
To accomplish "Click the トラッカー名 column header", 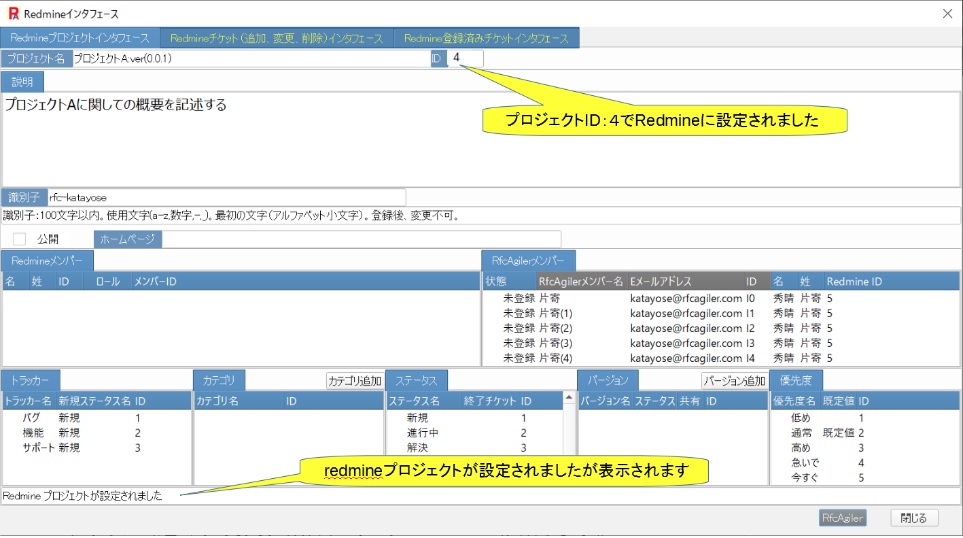I will click(x=28, y=401).
